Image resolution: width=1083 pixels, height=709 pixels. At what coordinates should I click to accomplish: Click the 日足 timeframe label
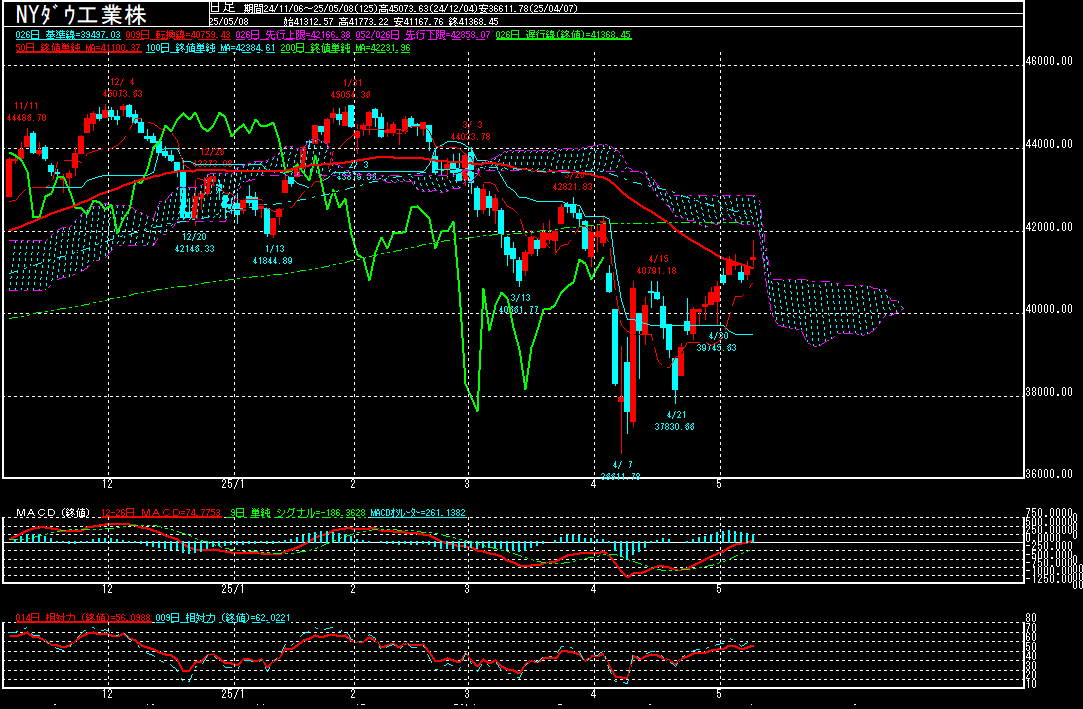click(222, 8)
